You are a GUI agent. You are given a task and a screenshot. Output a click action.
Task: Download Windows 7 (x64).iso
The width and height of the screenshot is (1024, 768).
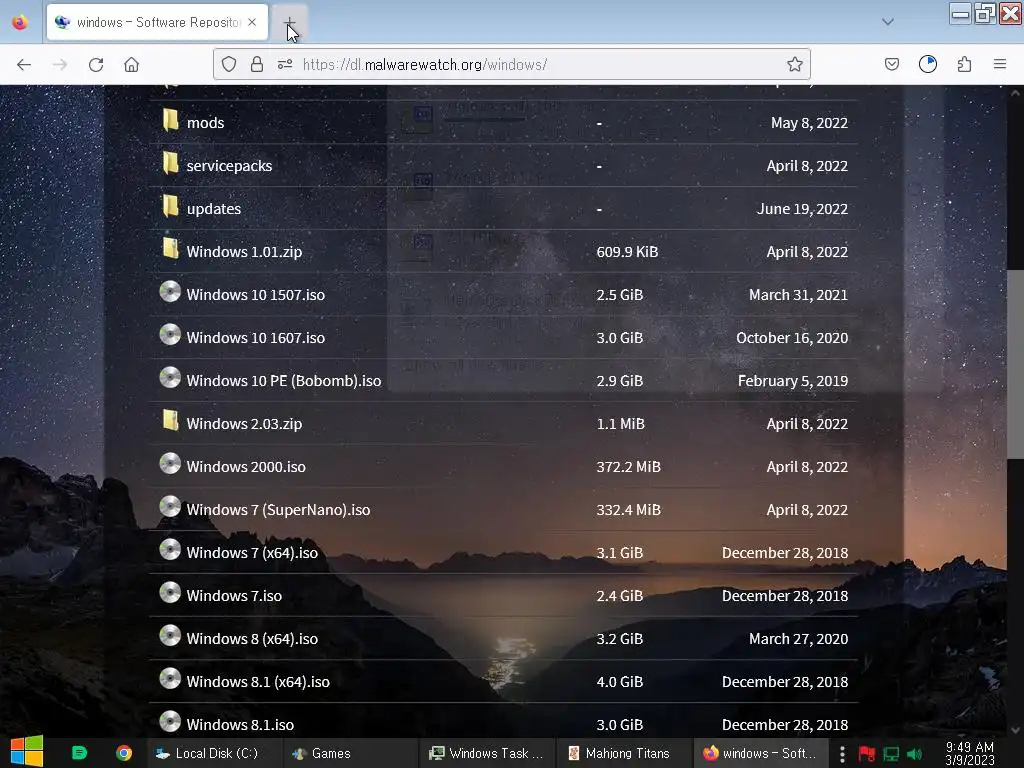coord(252,553)
